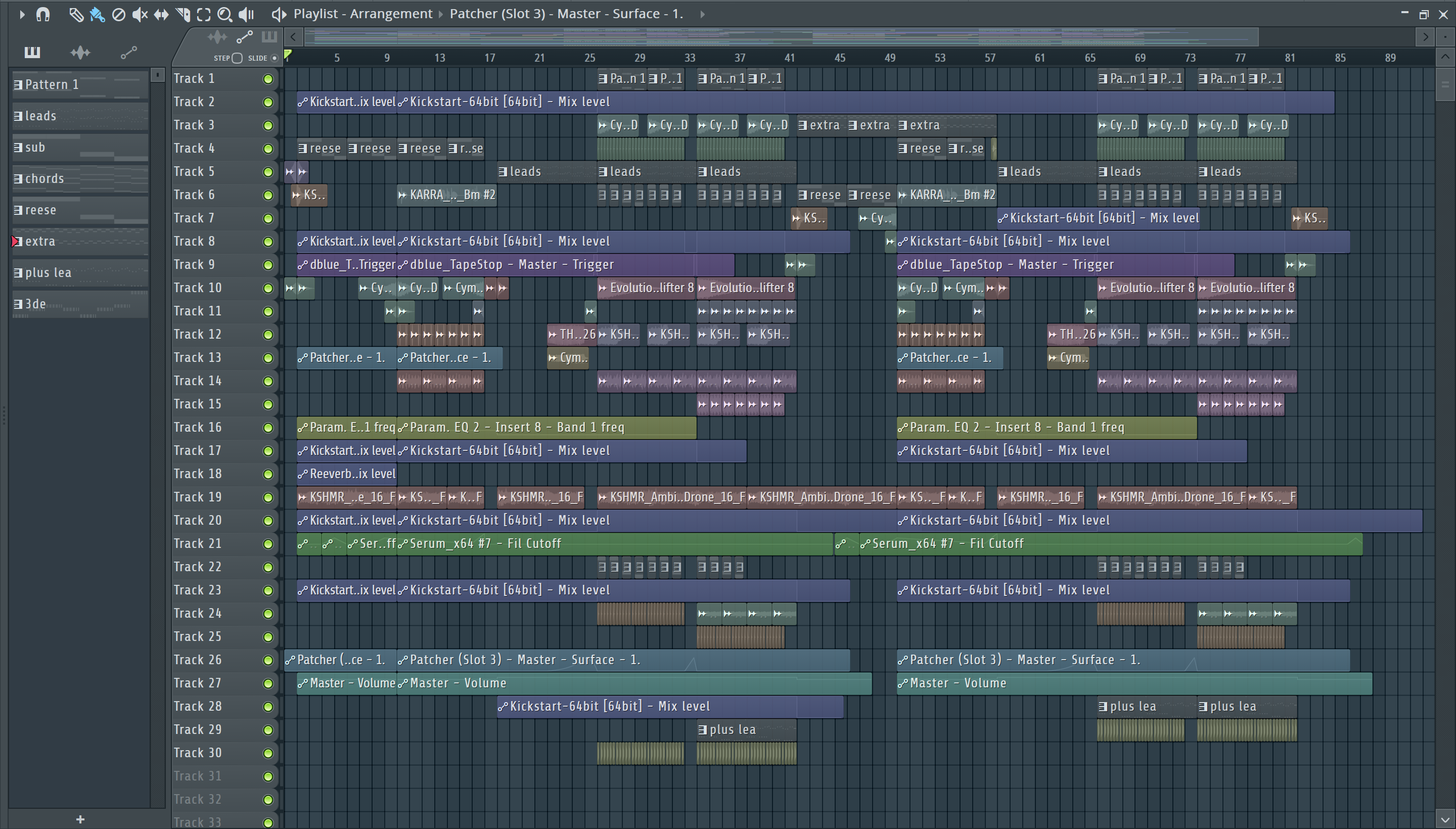The width and height of the screenshot is (1456, 829).
Task: Select the Zoom magnifier tool
Action: point(225,14)
